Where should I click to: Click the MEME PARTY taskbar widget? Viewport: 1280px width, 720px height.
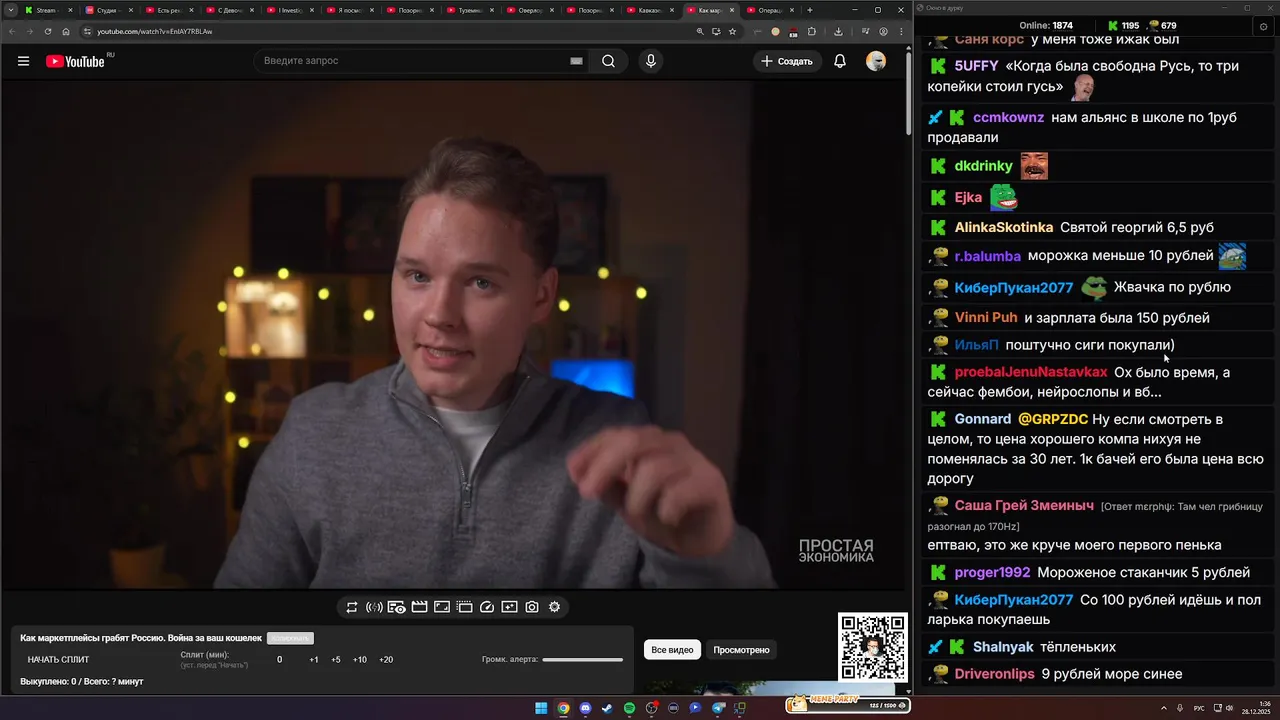(x=848, y=704)
